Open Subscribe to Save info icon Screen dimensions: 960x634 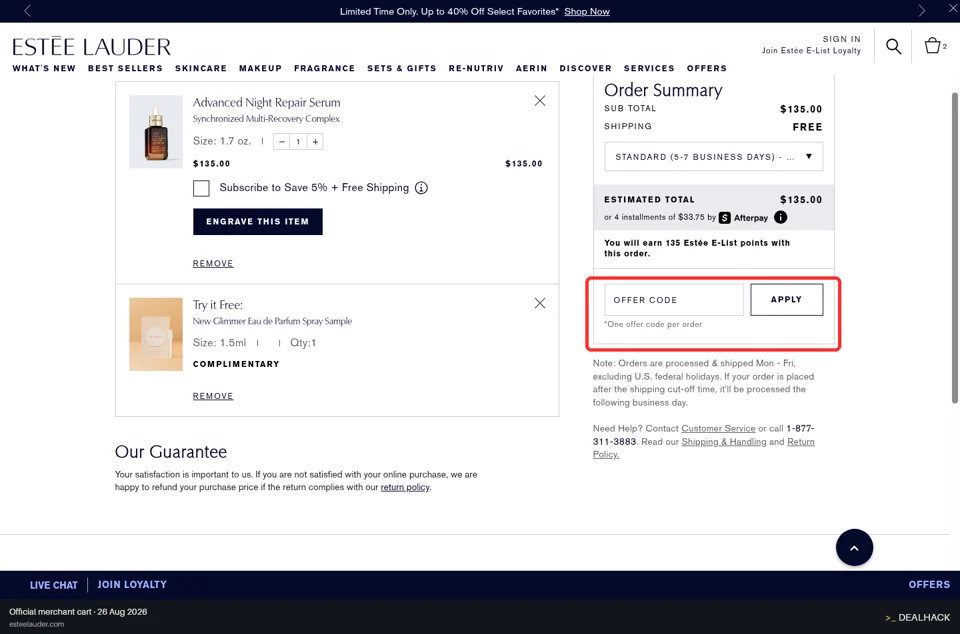tap(421, 188)
